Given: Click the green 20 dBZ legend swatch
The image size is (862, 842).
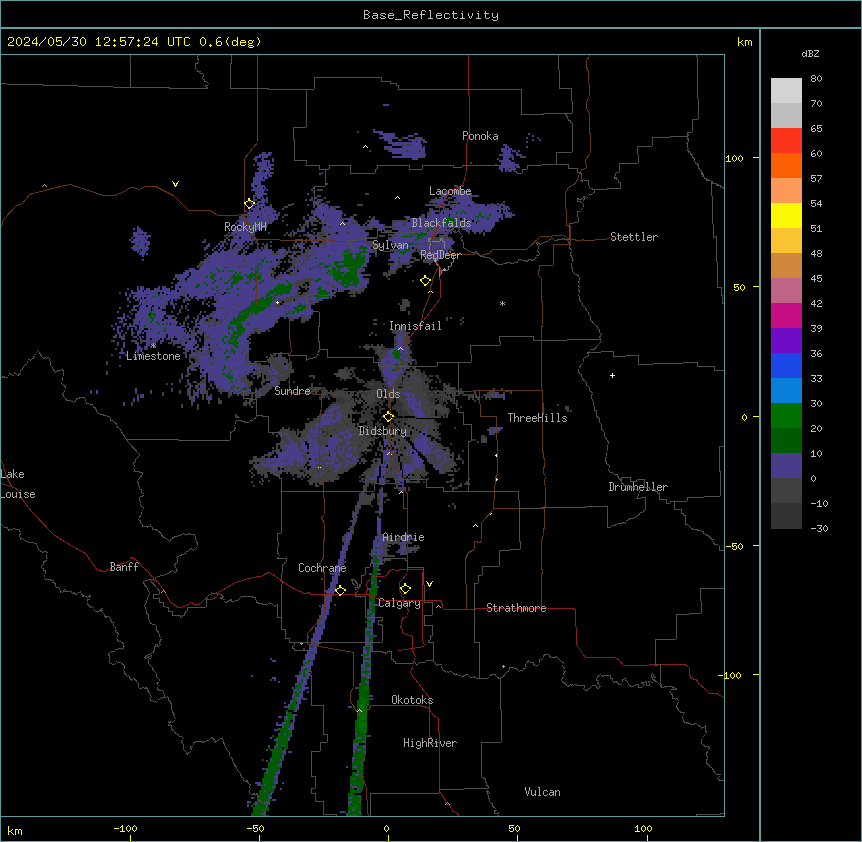Looking at the screenshot, I should (786, 416).
